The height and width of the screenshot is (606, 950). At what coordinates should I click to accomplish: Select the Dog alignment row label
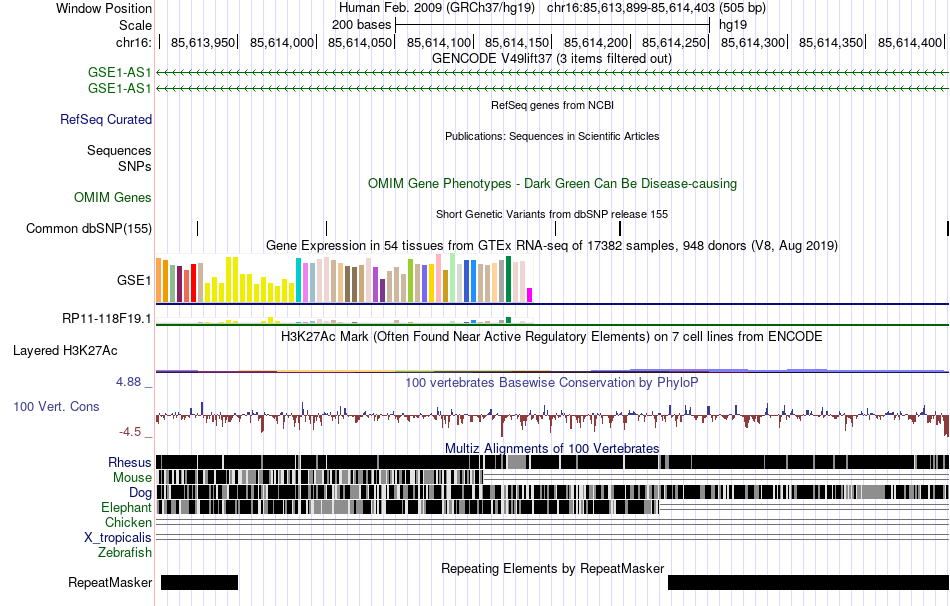[x=140, y=493]
